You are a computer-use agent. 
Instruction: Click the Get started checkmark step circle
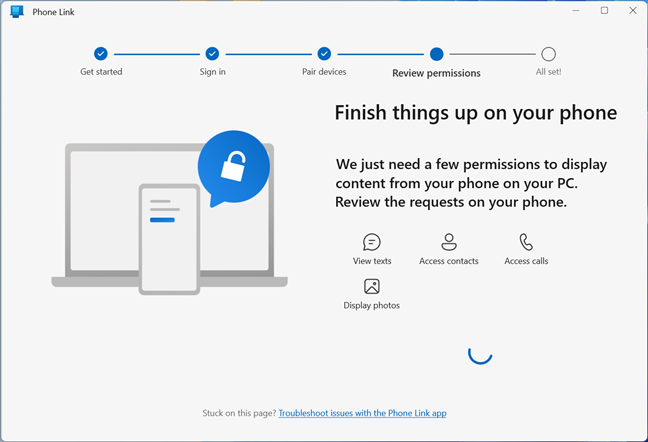point(100,54)
